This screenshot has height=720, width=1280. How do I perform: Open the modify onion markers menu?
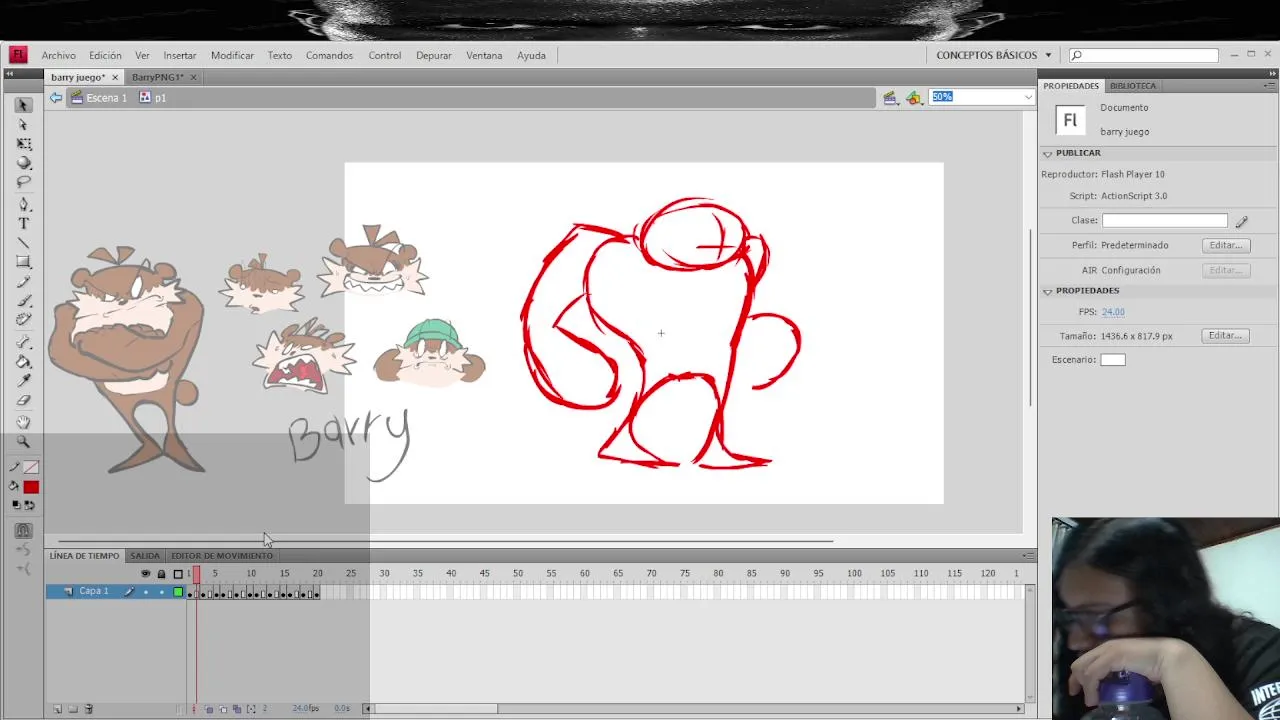pos(251,709)
